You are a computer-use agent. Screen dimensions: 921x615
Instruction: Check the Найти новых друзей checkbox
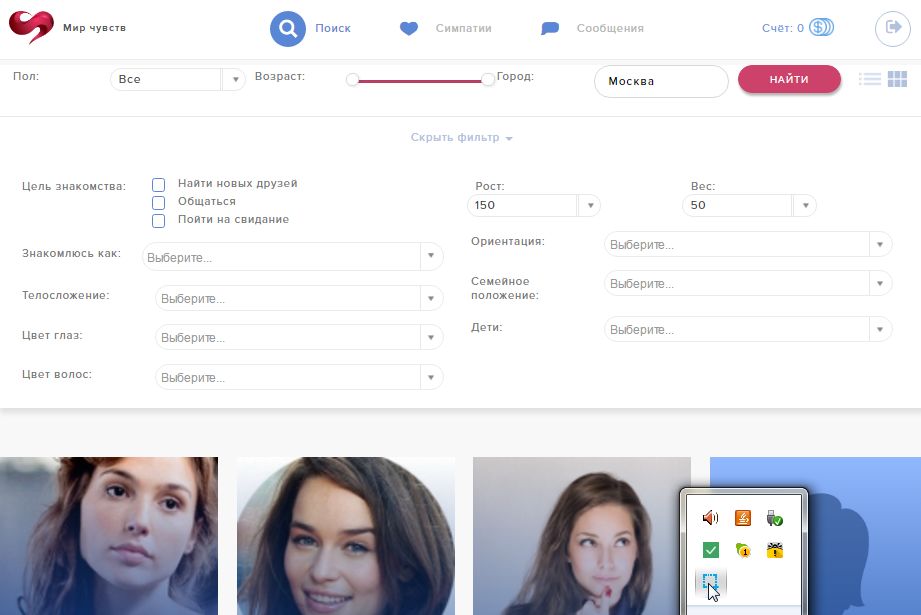tap(159, 185)
